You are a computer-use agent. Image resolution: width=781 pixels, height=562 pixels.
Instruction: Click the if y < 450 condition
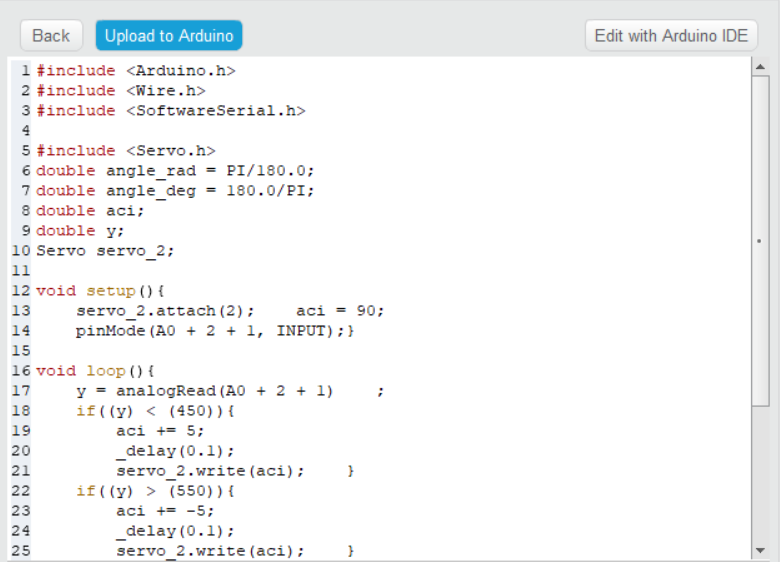coord(155,411)
